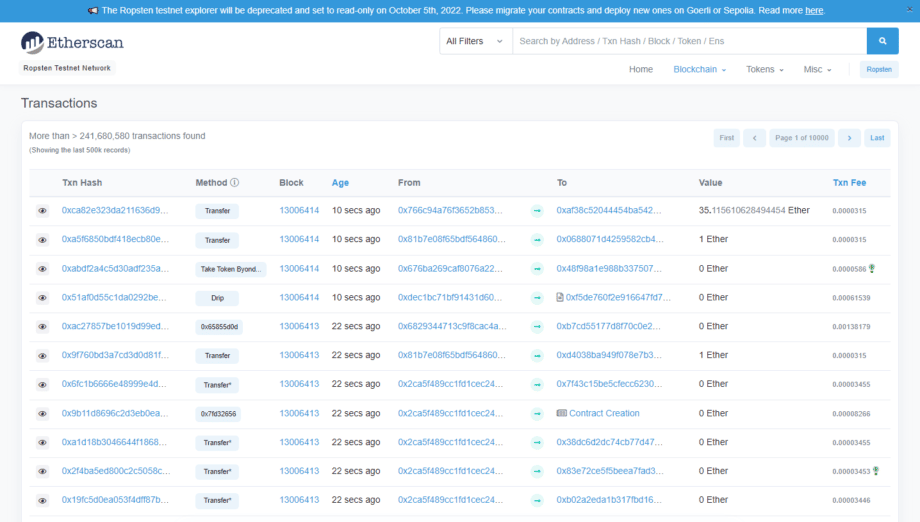Image resolution: width=920 pixels, height=522 pixels.
Task: Click the 0x65855d0d method badge
Action: click(x=219, y=327)
